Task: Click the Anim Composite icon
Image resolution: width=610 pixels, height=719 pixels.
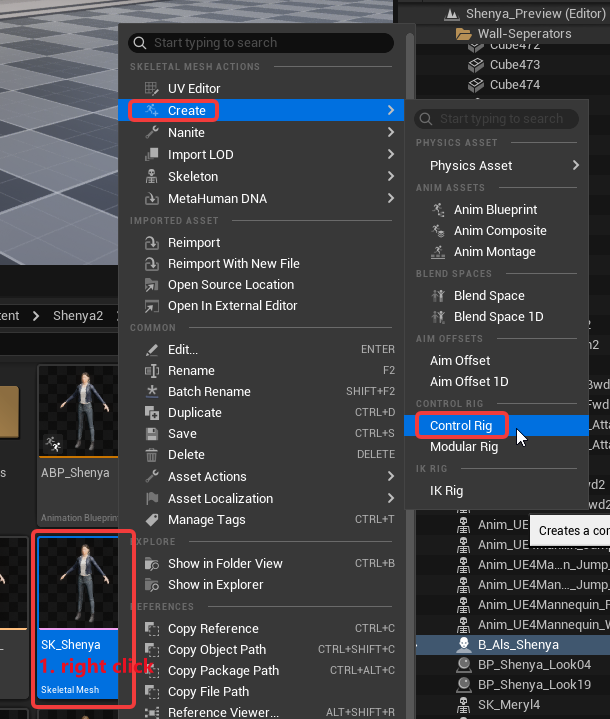Action: [x=438, y=231]
